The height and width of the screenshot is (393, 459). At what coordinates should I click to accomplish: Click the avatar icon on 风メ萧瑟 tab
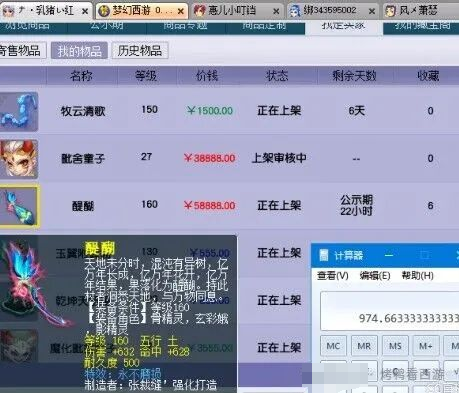[390, 11]
